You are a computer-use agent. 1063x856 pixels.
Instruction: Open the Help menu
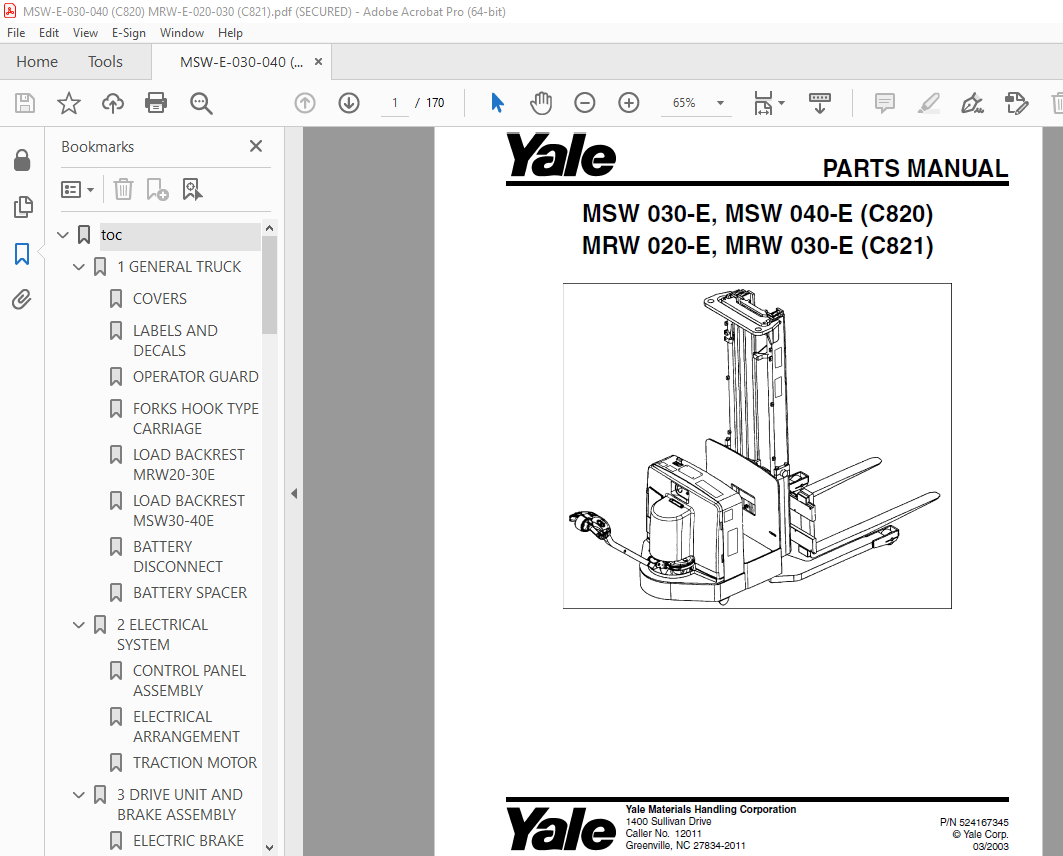[x=230, y=33]
